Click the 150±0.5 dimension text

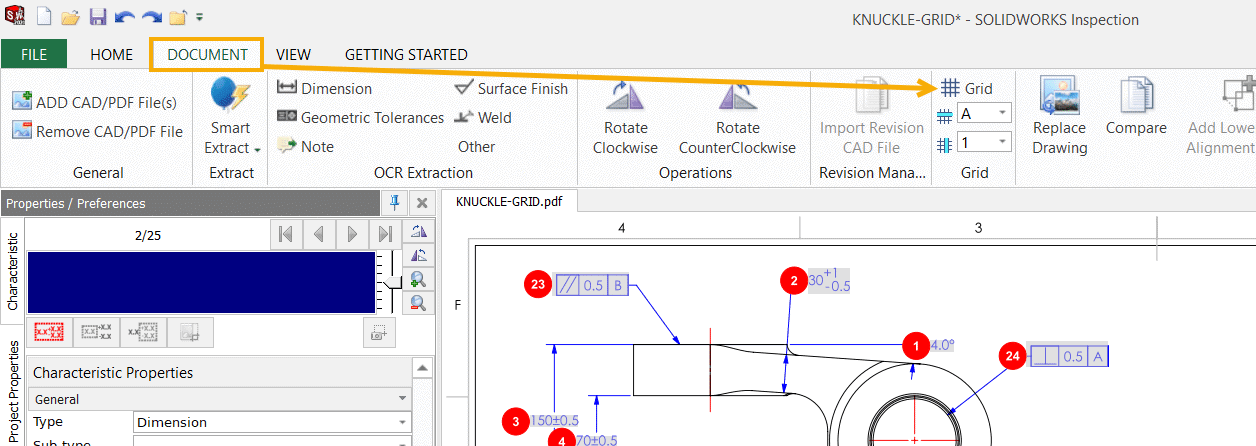[555, 420]
